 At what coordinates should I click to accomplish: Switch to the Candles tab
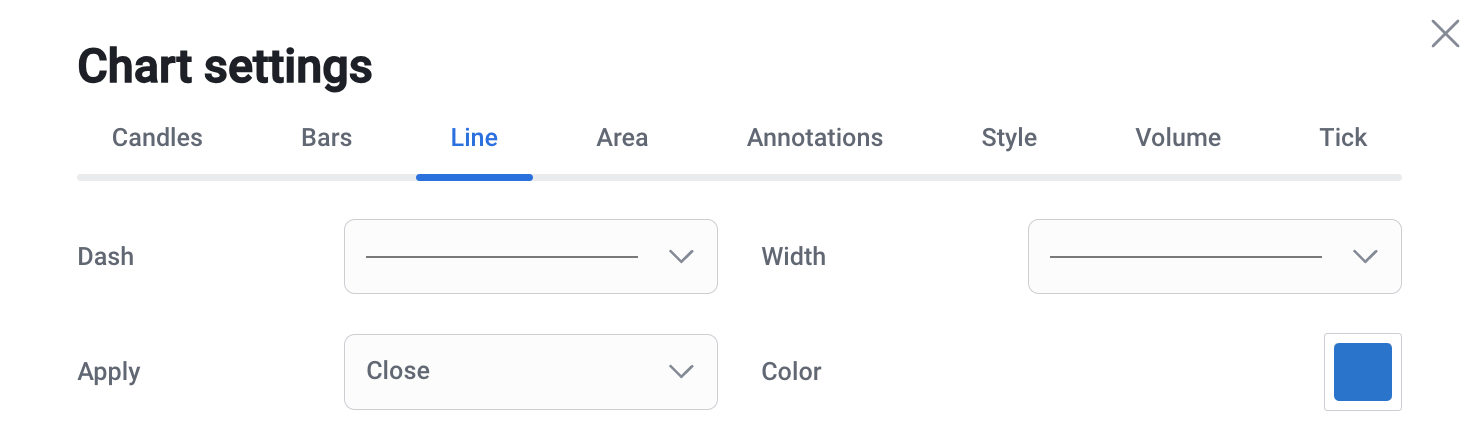[x=157, y=138]
